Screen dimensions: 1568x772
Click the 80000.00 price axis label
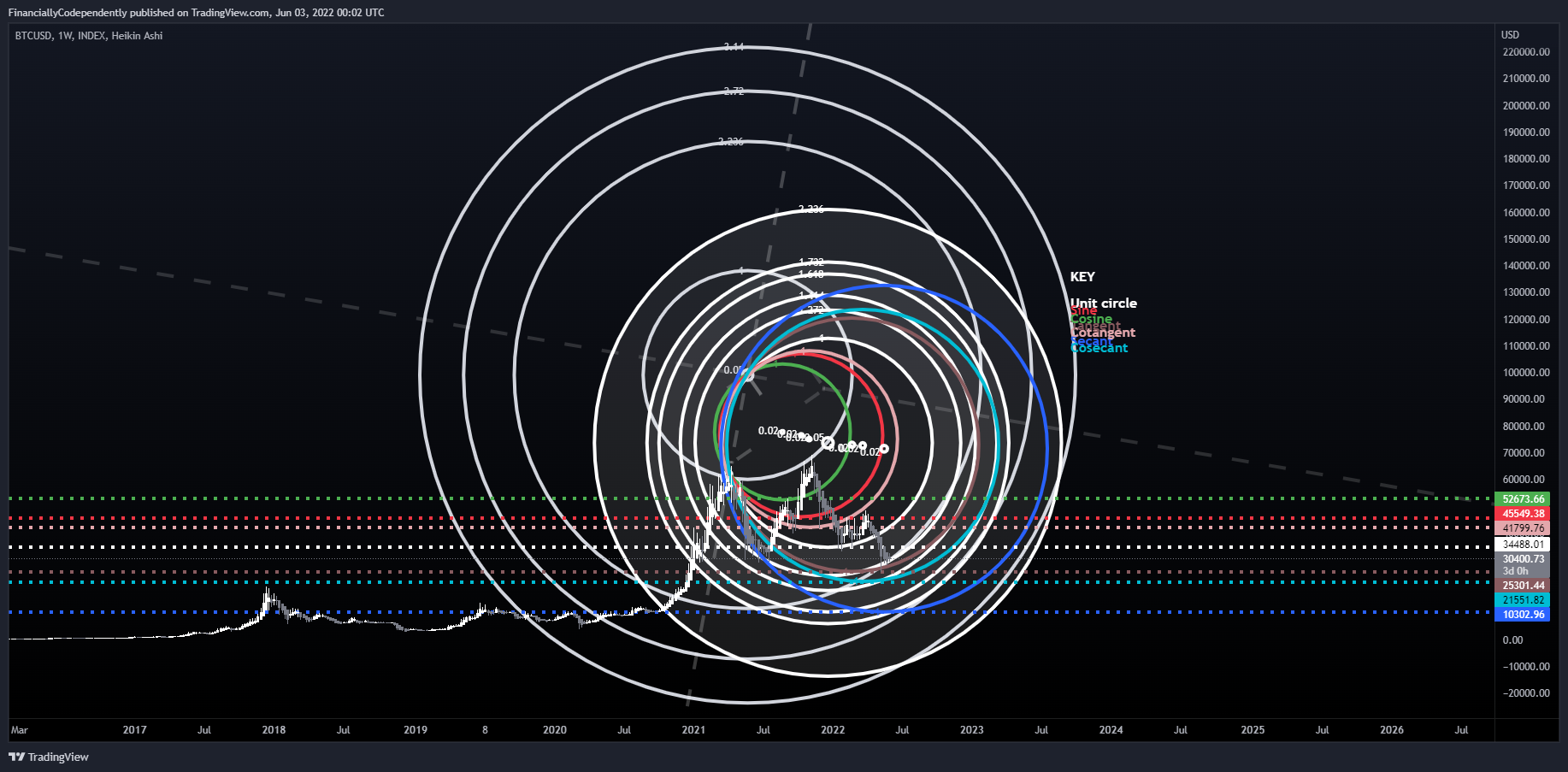coord(1524,427)
